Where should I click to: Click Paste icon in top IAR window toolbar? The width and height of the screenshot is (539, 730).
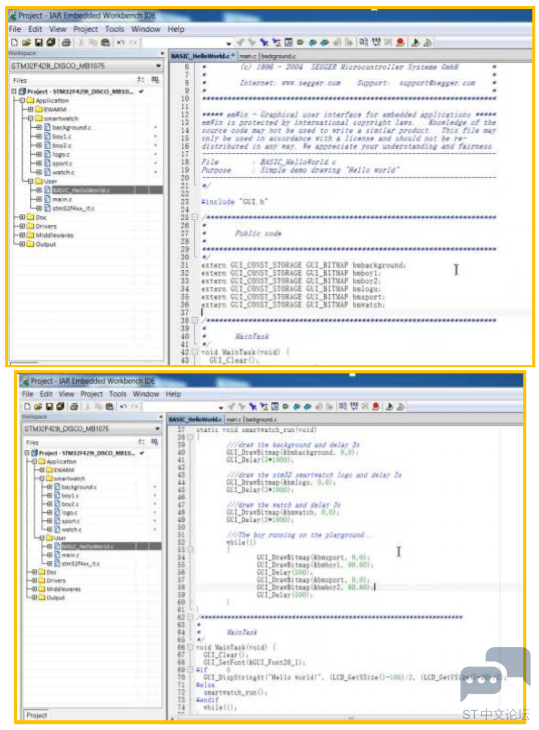pos(106,42)
